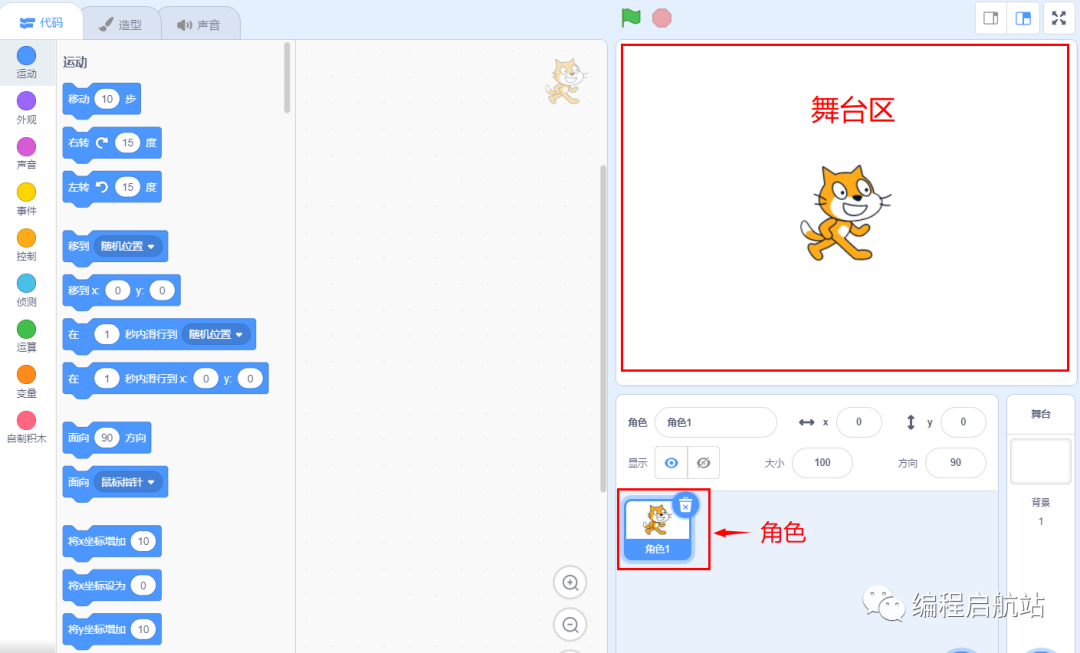Select the 外观 block category
Viewport: 1080px width, 653px height.
[26, 108]
